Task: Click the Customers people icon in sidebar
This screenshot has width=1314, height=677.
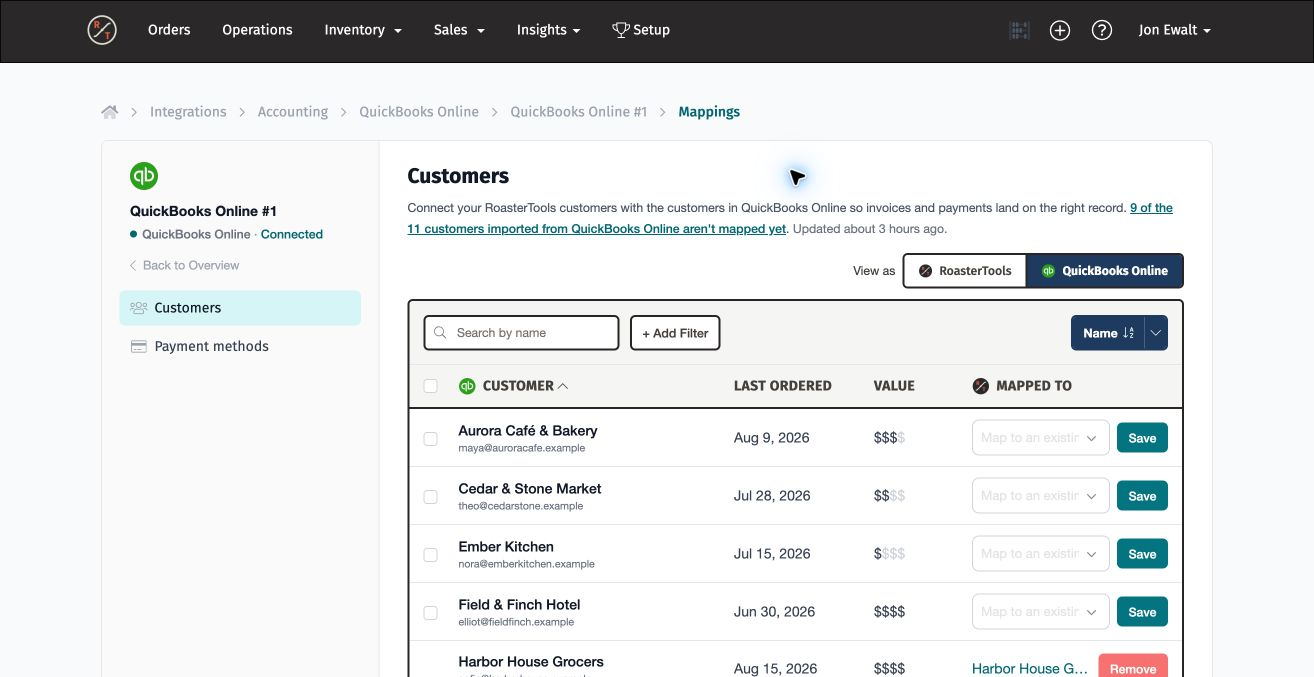Action: [x=139, y=308]
